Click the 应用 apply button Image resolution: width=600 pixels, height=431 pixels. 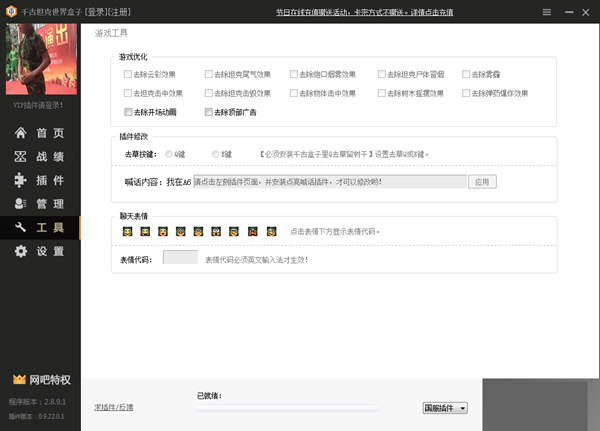(482, 182)
